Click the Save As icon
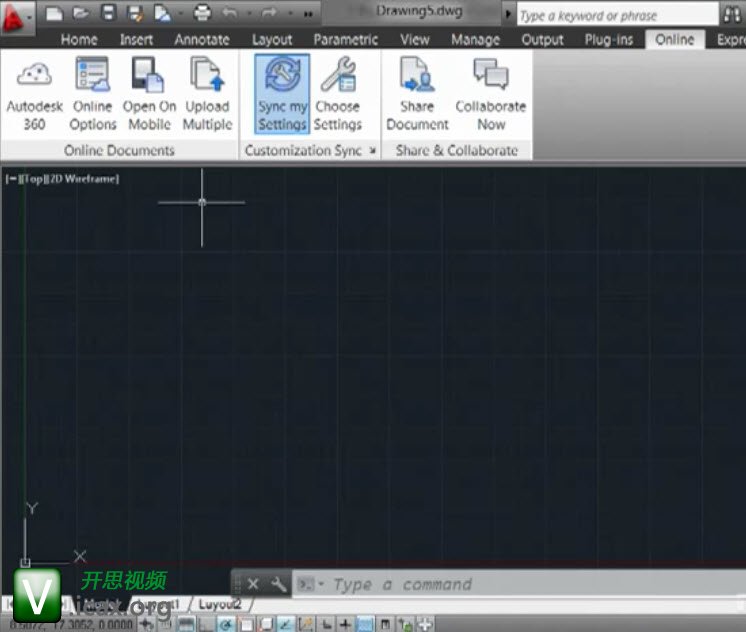The height and width of the screenshot is (632, 746). point(136,13)
